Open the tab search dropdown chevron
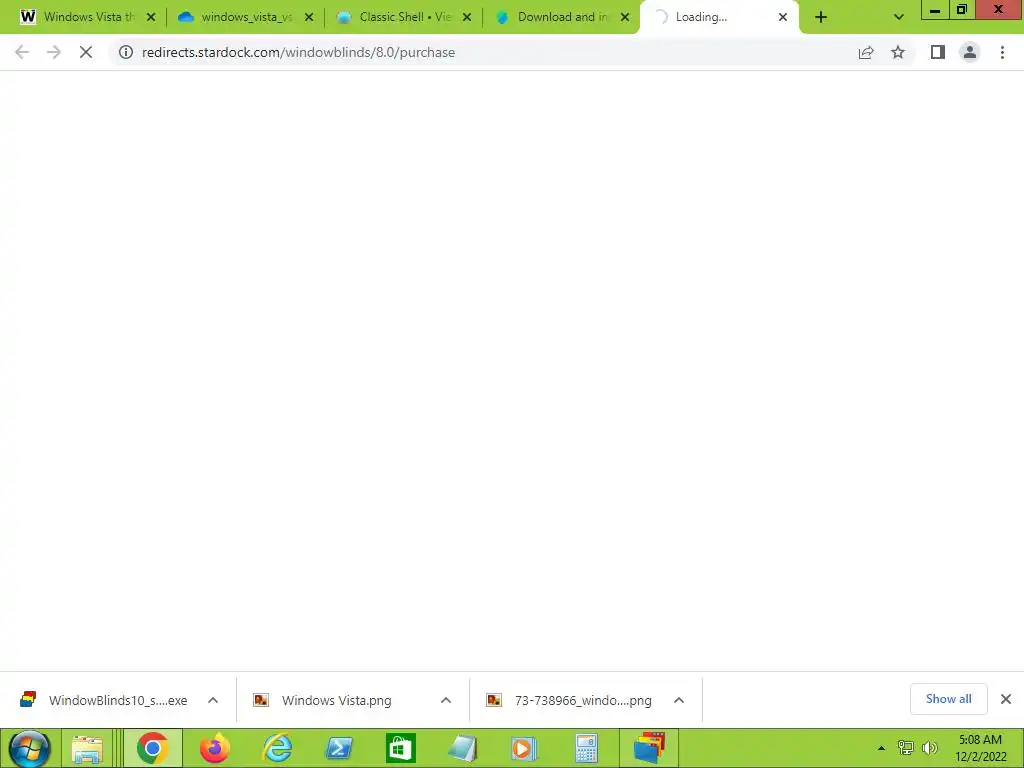The image size is (1024, 768). click(899, 18)
